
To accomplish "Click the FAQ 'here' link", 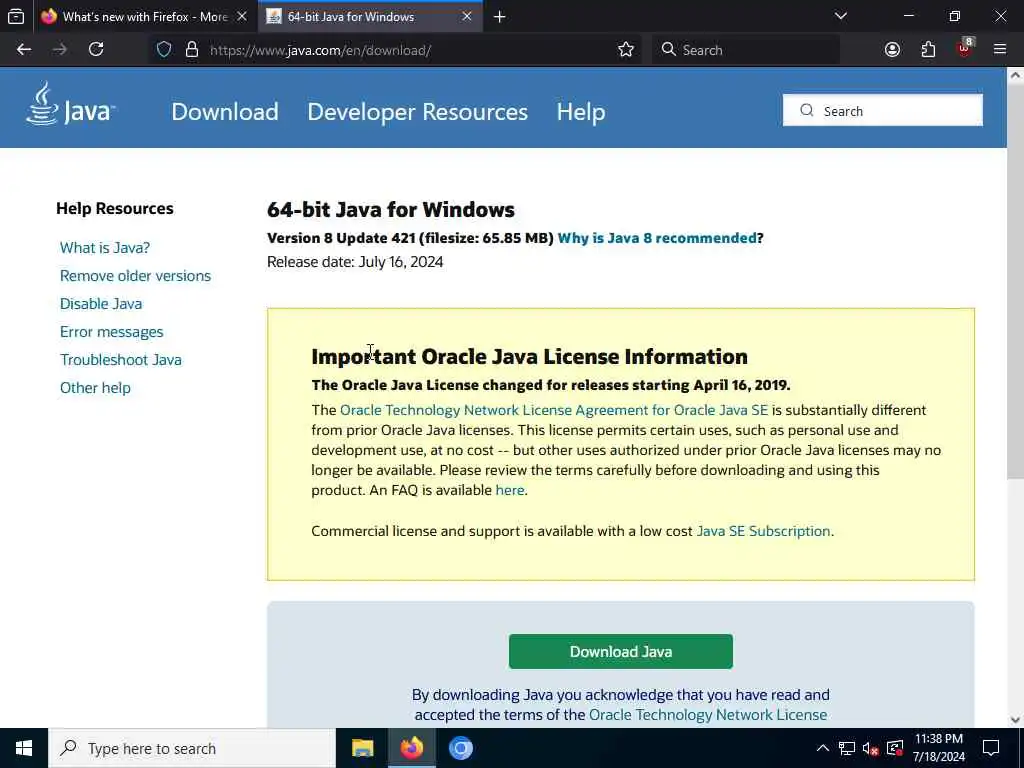I will click(509, 490).
